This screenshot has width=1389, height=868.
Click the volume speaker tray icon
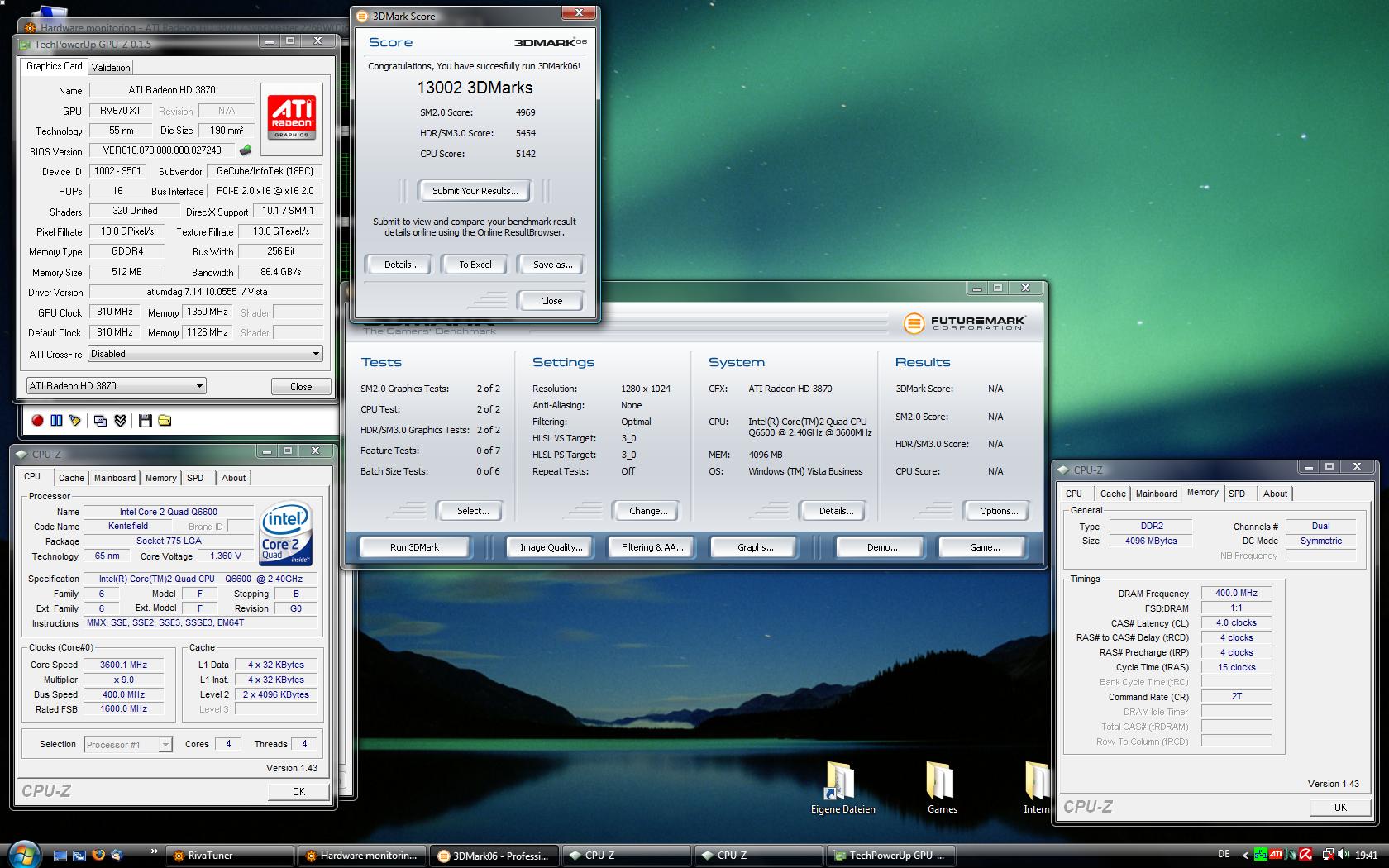tap(1344, 856)
